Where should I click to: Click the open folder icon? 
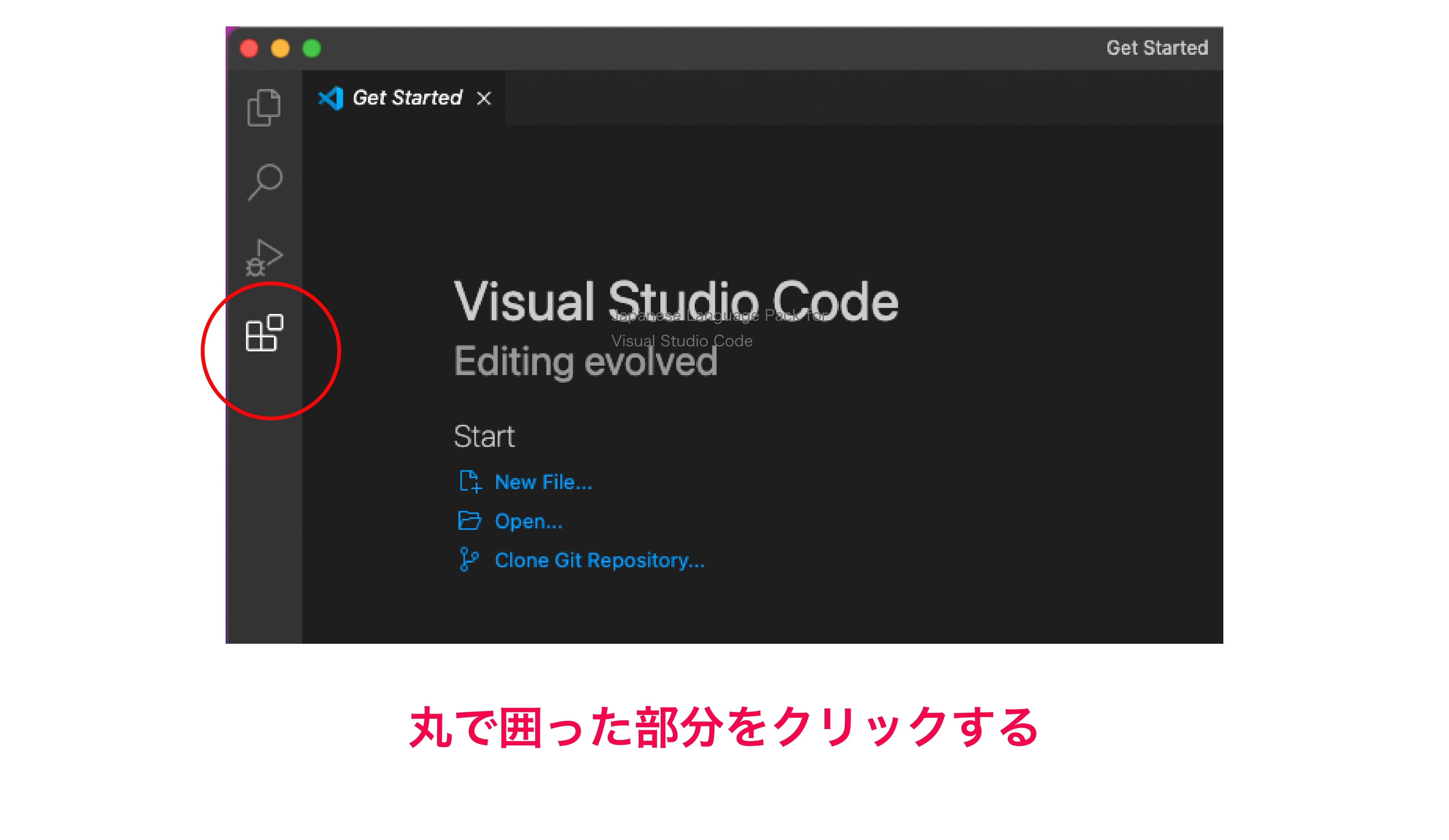coord(469,520)
